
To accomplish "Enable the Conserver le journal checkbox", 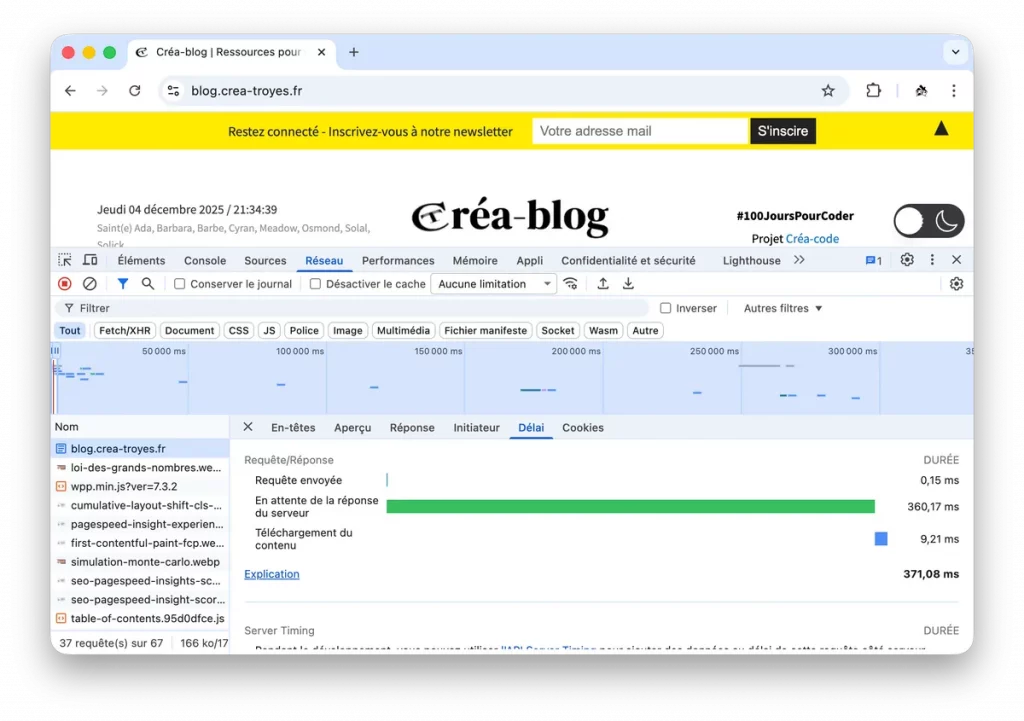I will click(180, 284).
